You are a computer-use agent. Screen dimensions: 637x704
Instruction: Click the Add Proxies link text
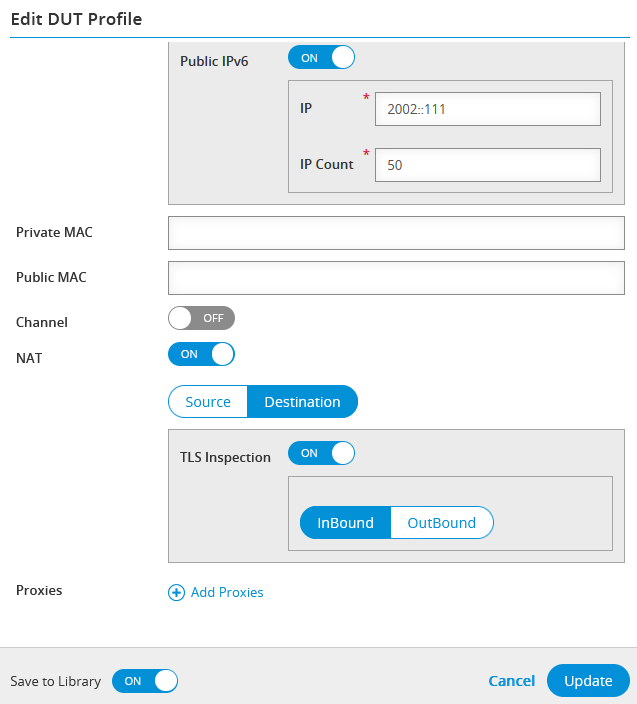[227, 593]
